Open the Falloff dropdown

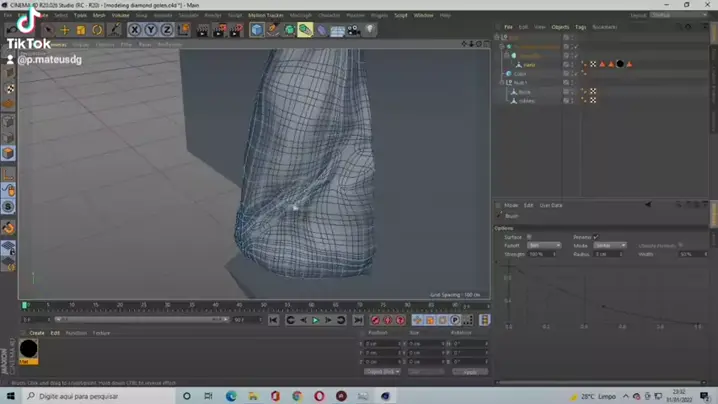[544, 245]
